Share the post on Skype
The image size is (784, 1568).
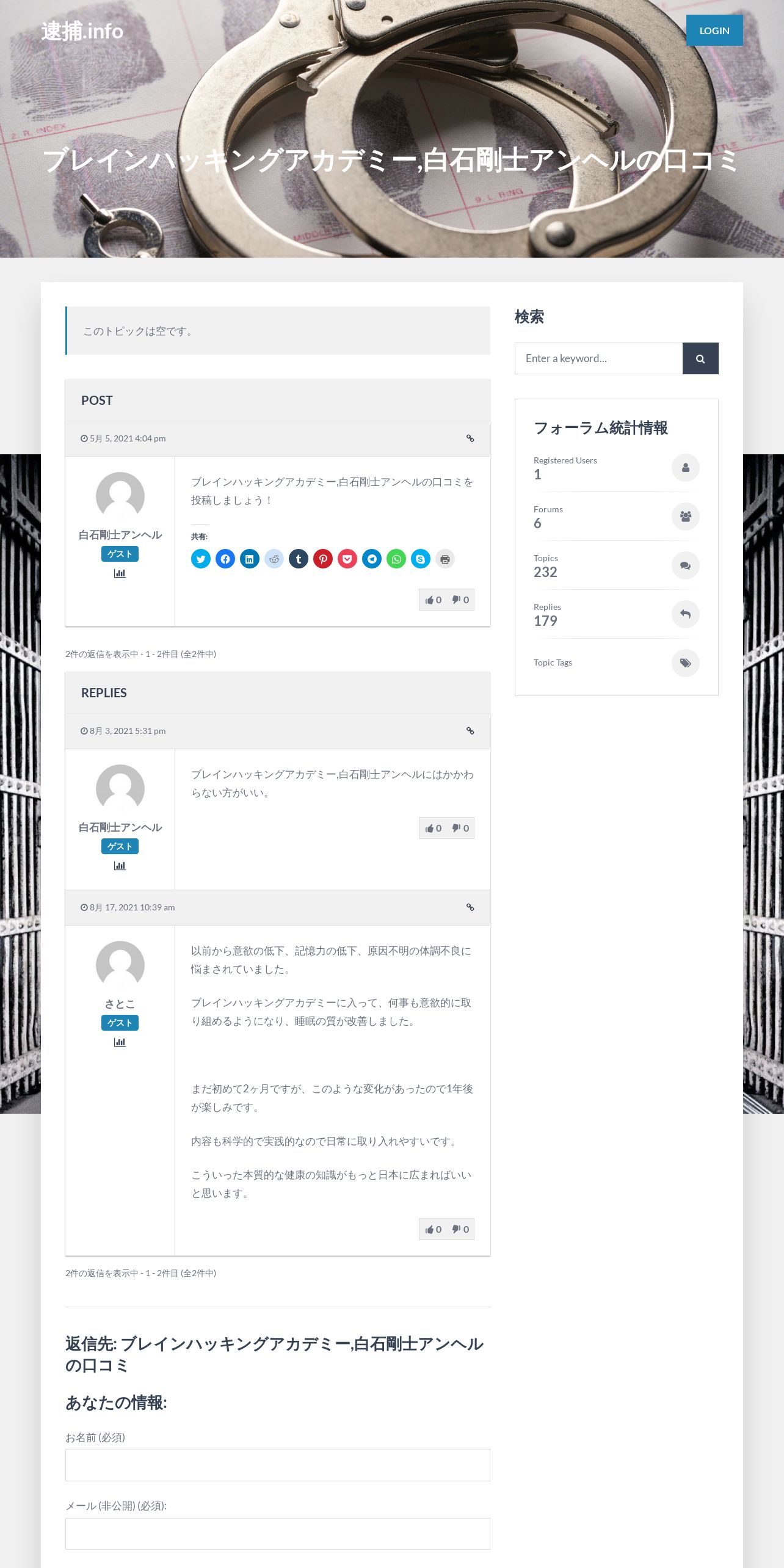click(421, 559)
